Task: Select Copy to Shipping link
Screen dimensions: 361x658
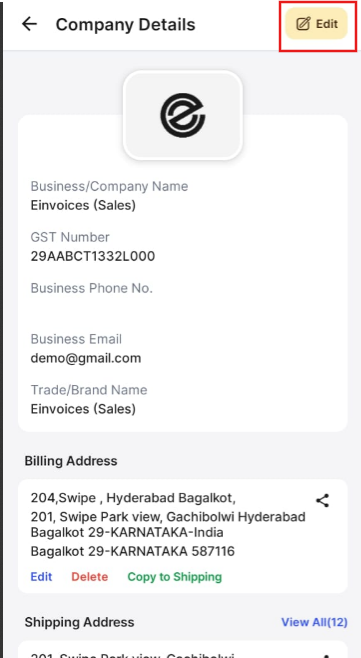Action: pos(175,577)
